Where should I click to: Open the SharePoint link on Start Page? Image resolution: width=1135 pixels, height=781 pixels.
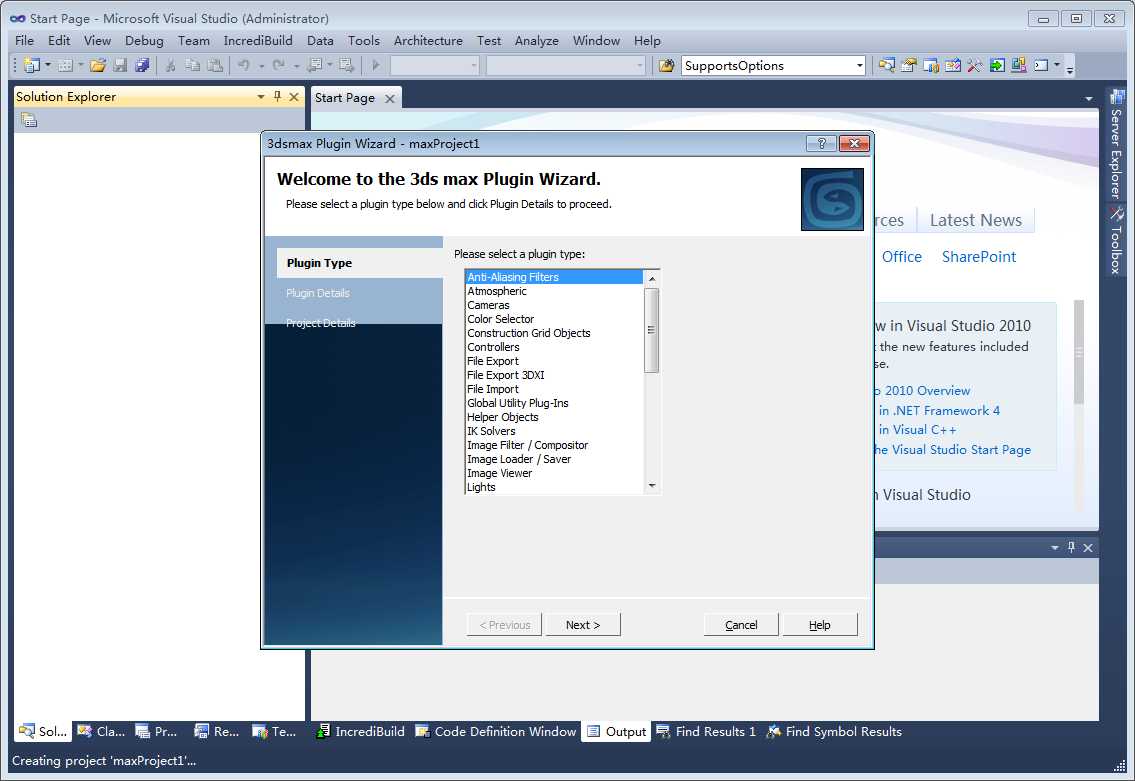[x=979, y=256]
